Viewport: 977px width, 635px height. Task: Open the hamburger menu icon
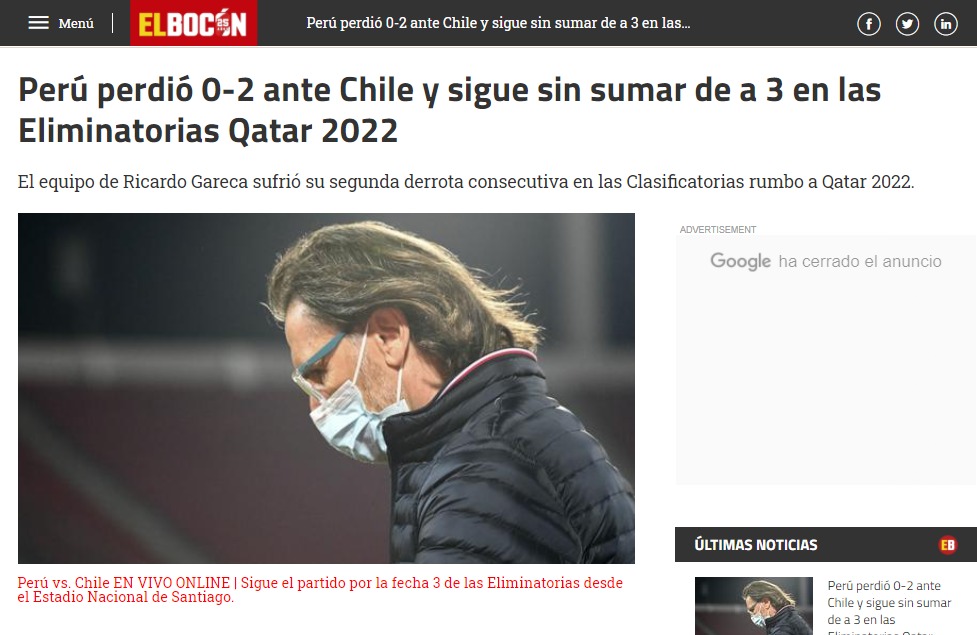click(38, 23)
